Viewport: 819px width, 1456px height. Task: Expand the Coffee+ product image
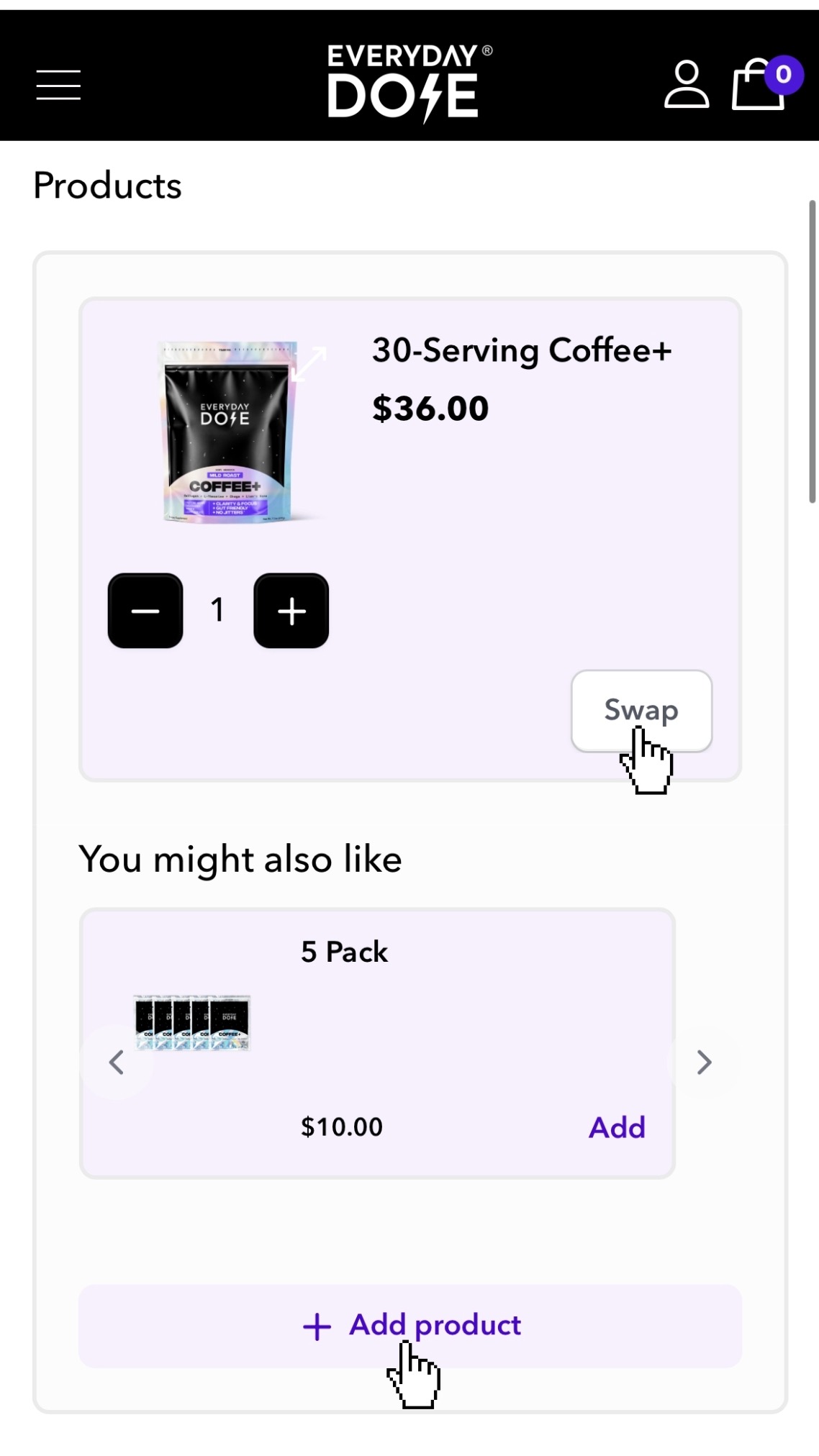click(x=310, y=363)
